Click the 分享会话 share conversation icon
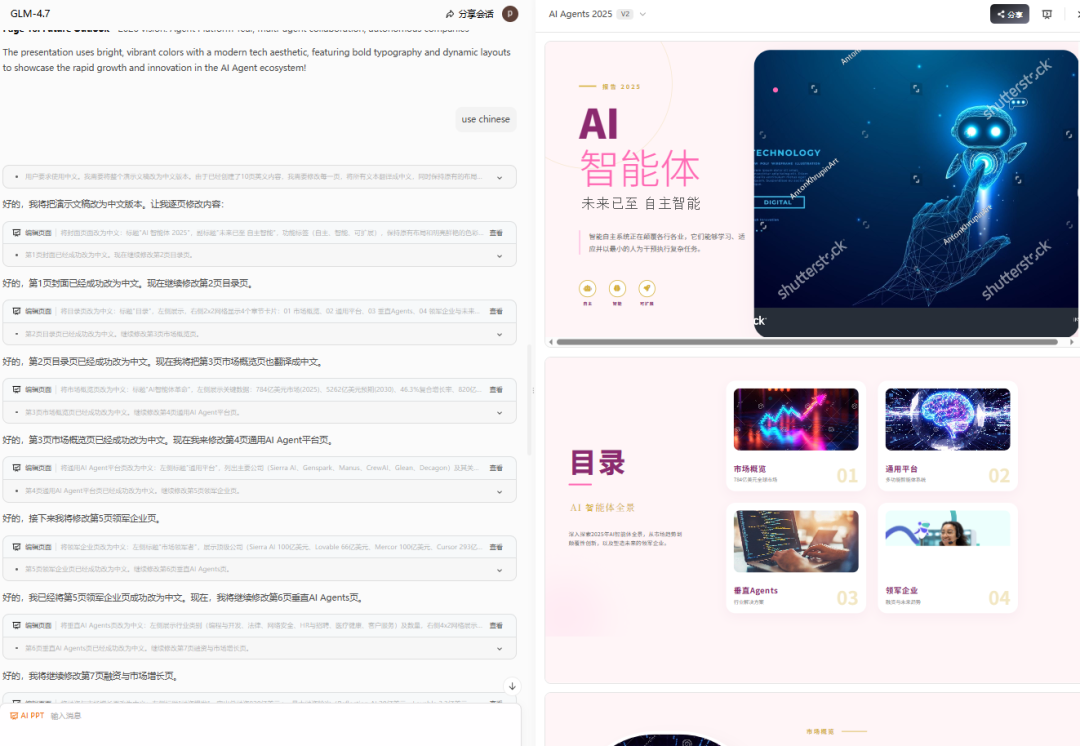 coord(450,14)
